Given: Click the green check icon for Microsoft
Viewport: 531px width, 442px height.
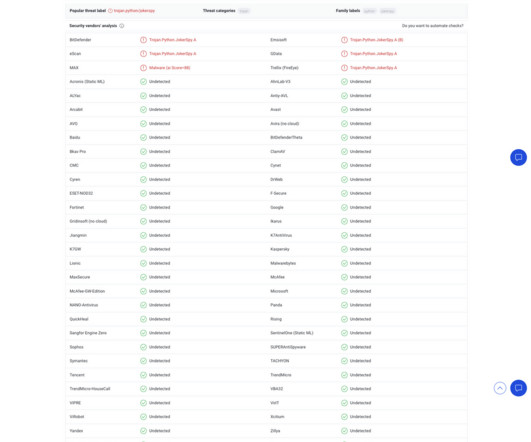Looking at the screenshot, I should point(344,291).
